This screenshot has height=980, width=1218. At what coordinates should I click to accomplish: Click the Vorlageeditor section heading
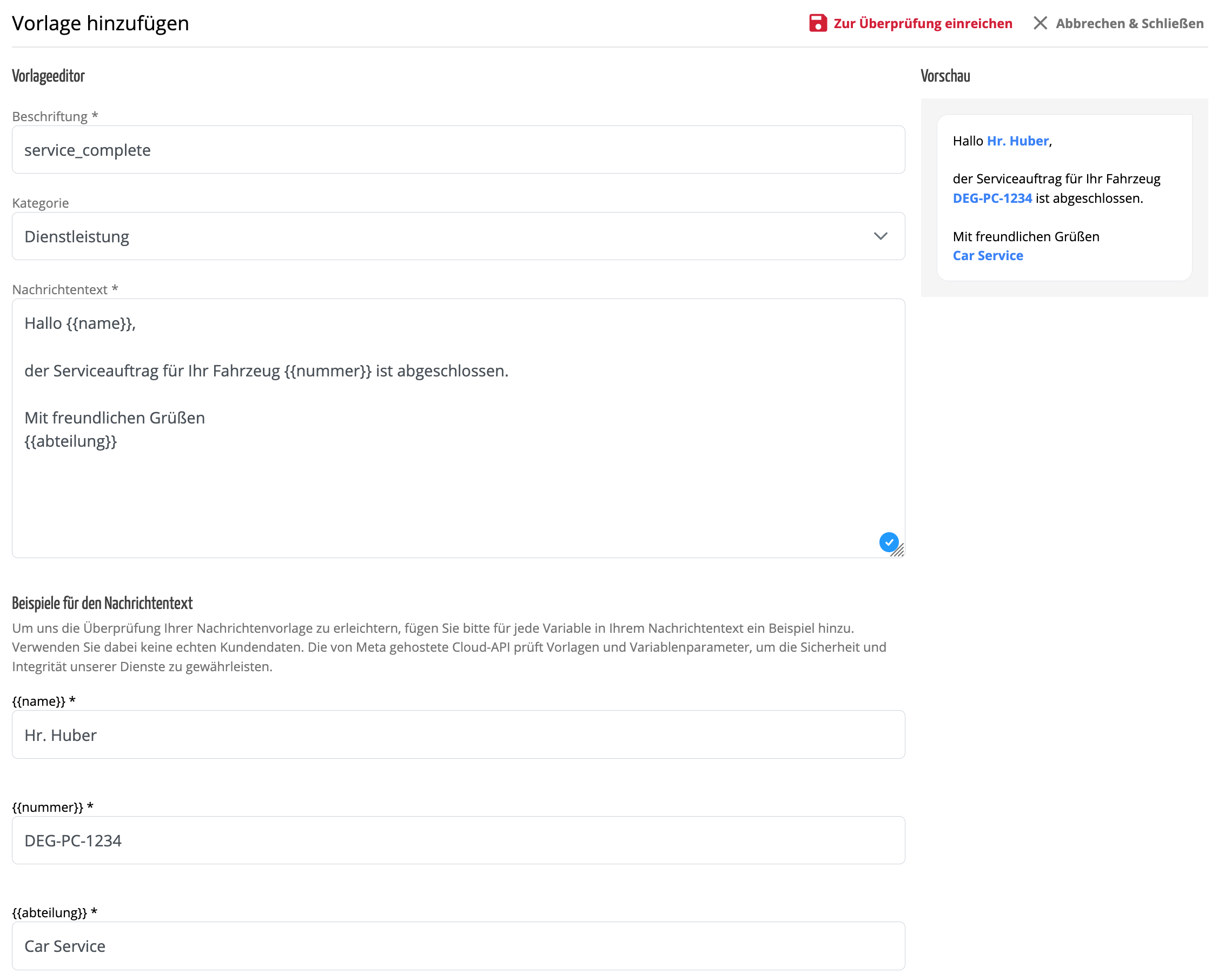coord(48,76)
